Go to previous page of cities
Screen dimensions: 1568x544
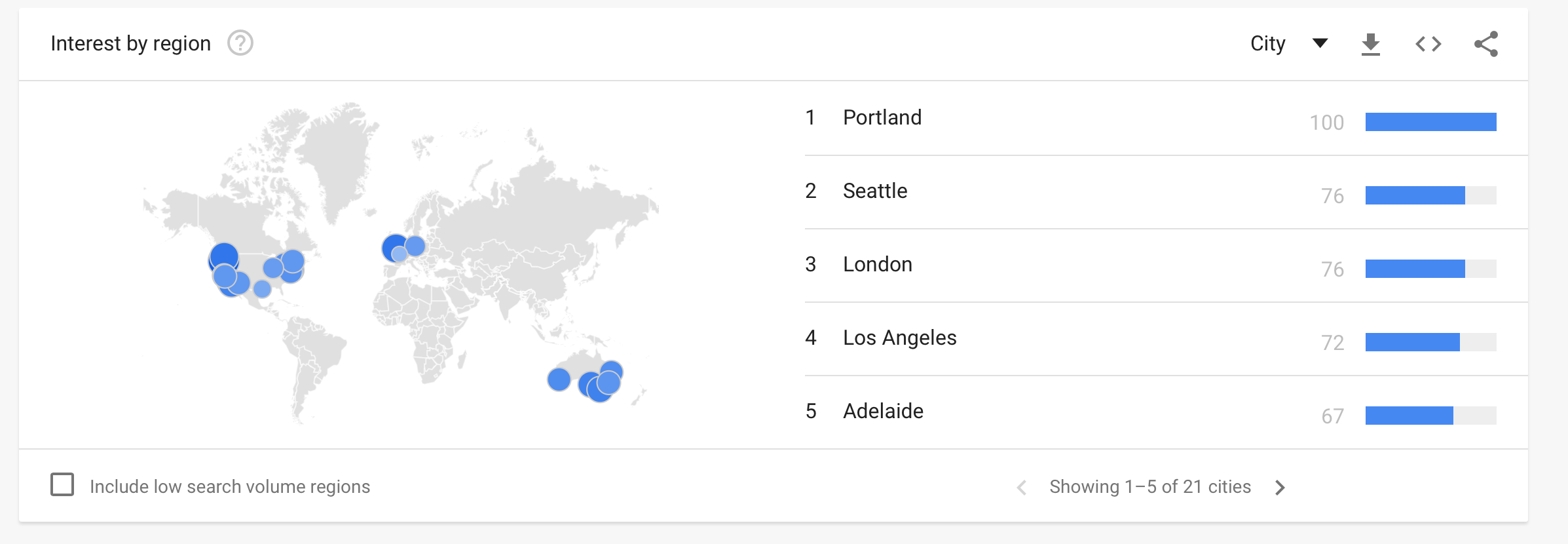(x=1022, y=487)
